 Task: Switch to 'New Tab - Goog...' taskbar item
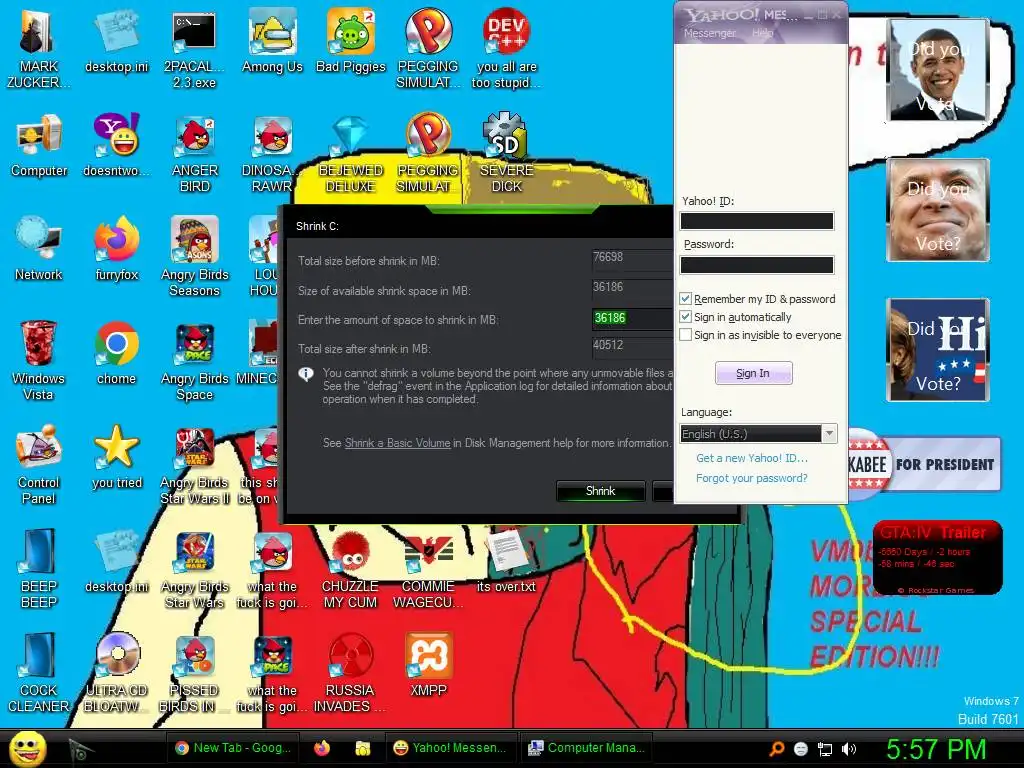pyautogui.click(x=233, y=748)
